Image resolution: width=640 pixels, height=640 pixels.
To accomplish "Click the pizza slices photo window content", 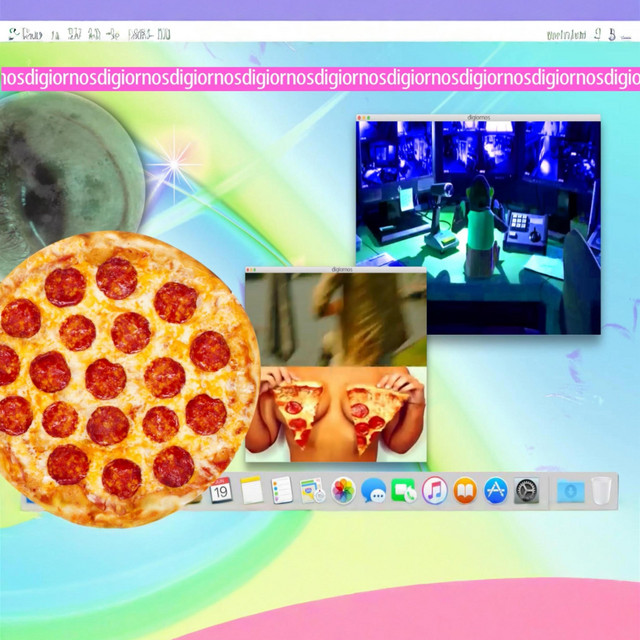I will pyautogui.click(x=336, y=367).
